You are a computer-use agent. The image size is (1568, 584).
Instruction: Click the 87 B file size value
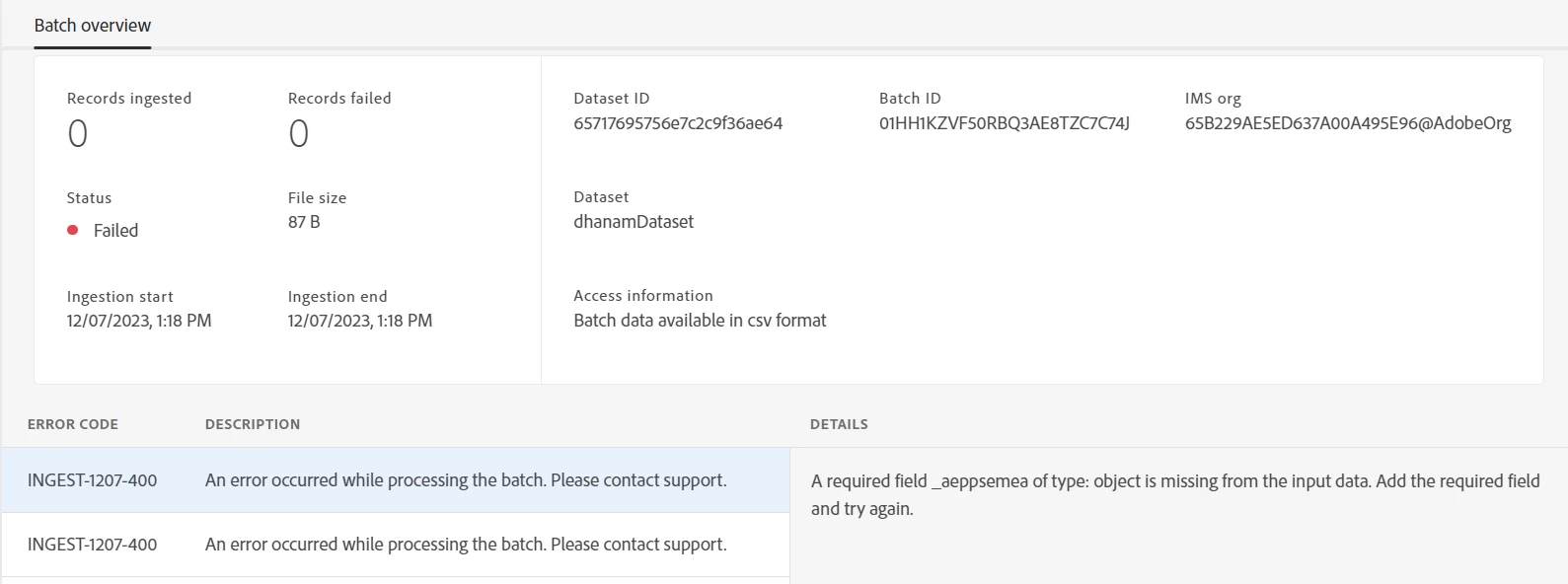tap(304, 222)
